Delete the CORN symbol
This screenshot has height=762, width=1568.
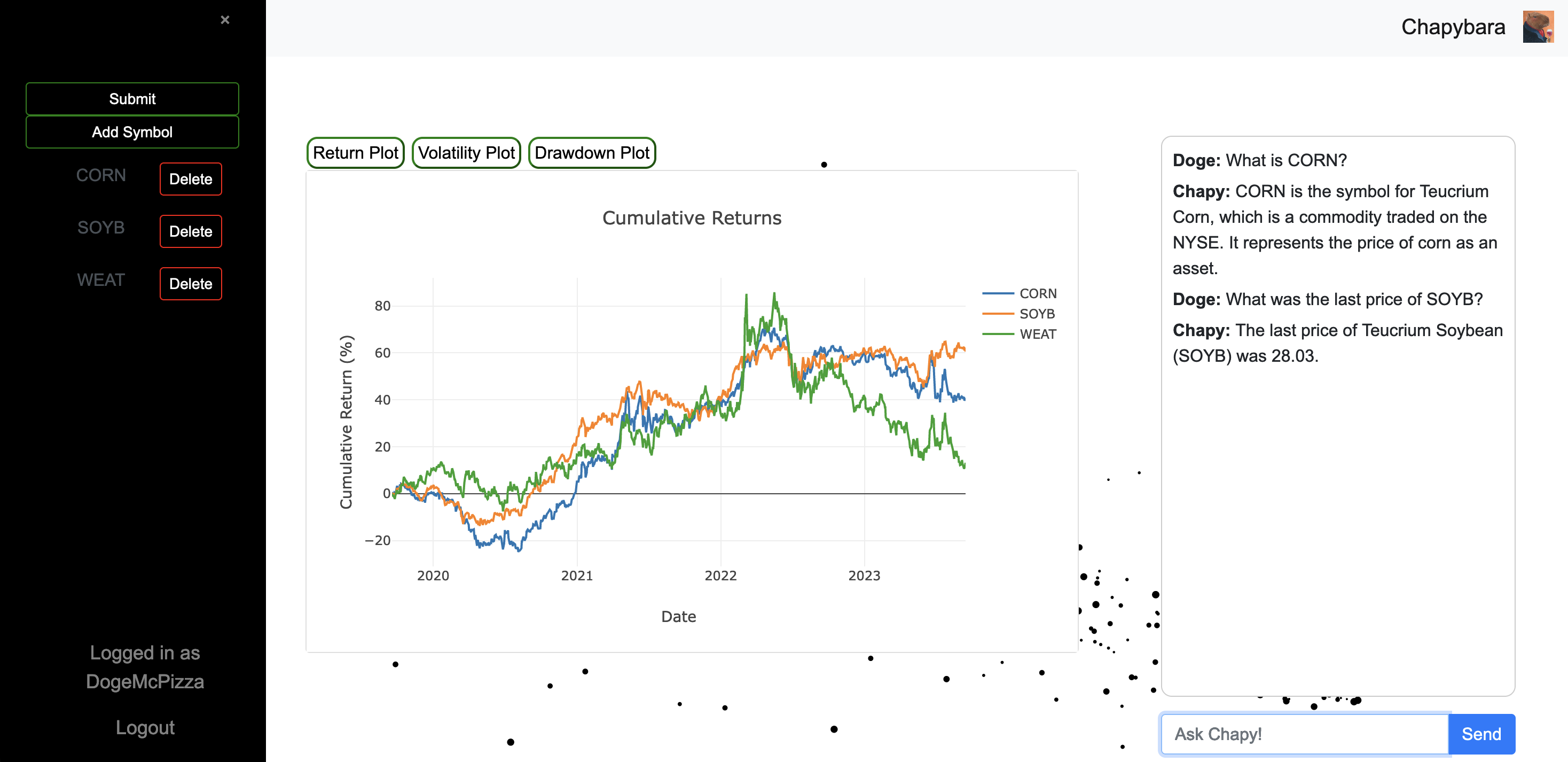point(191,179)
